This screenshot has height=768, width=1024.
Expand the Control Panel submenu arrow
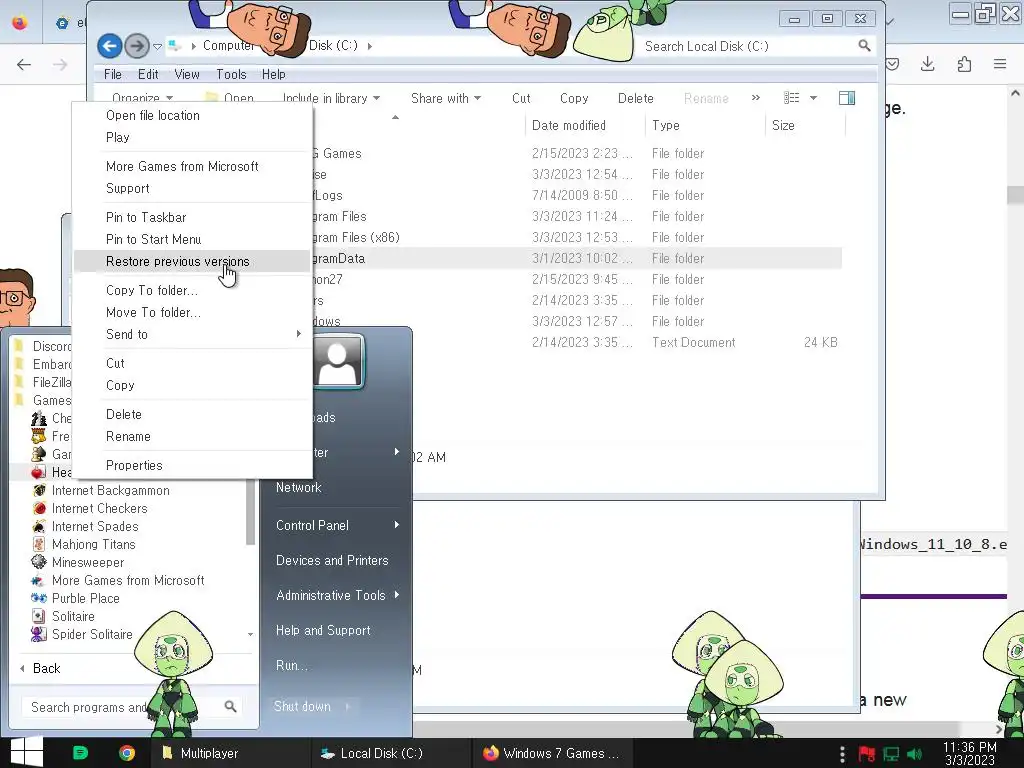[x=396, y=525]
